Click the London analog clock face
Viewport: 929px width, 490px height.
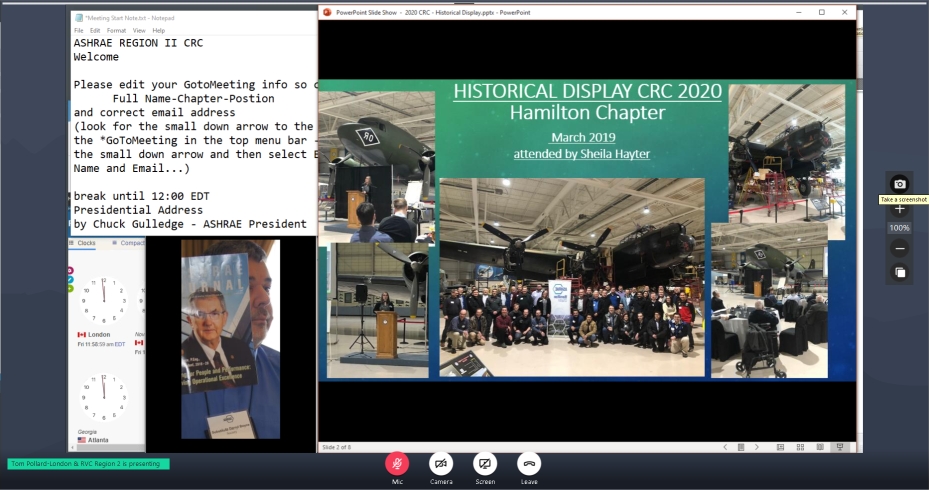click(x=104, y=300)
